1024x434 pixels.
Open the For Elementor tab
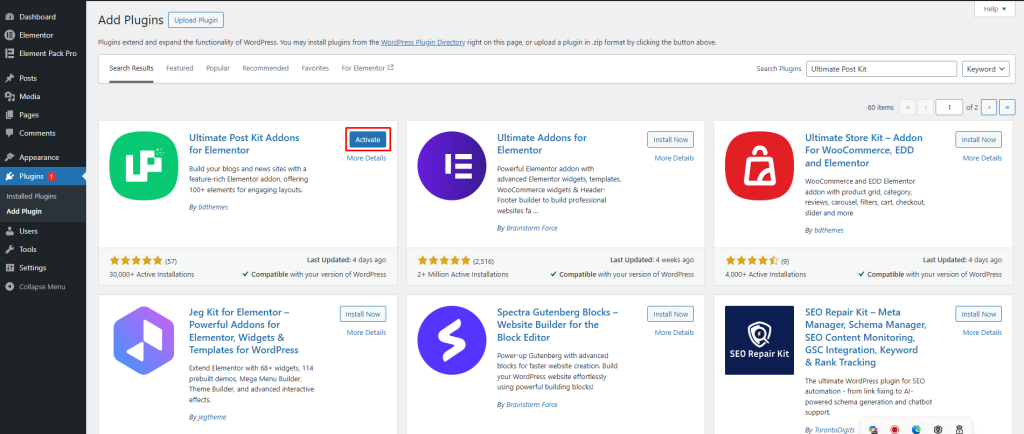pos(367,68)
